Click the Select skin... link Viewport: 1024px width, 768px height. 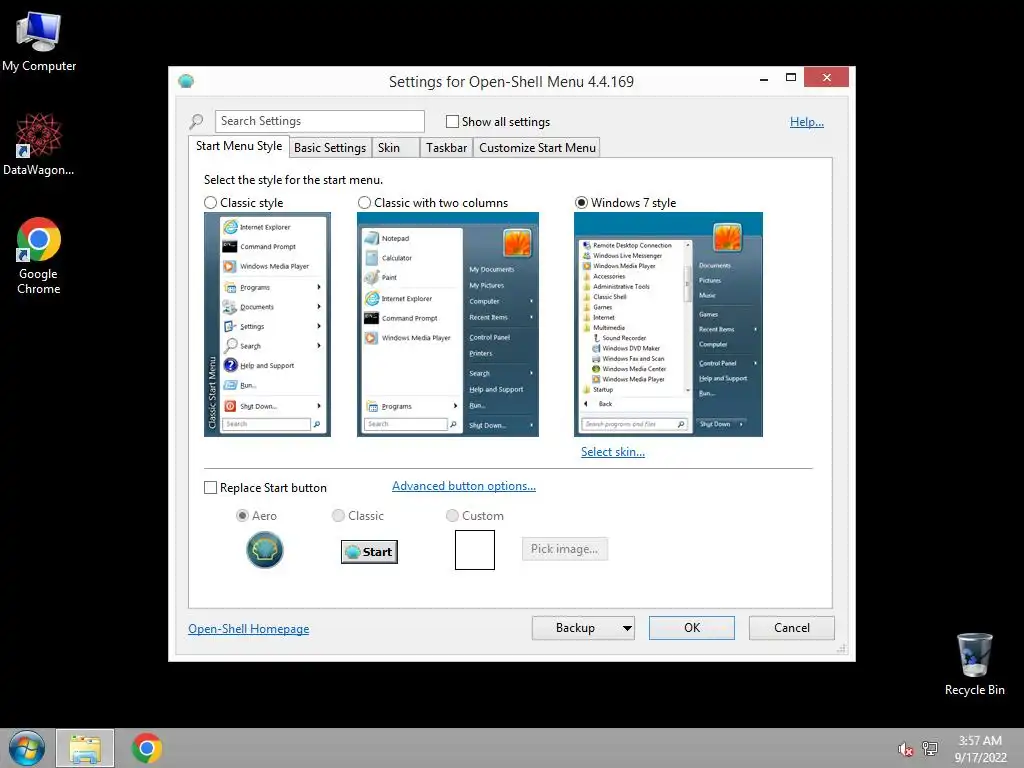point(613,452)
